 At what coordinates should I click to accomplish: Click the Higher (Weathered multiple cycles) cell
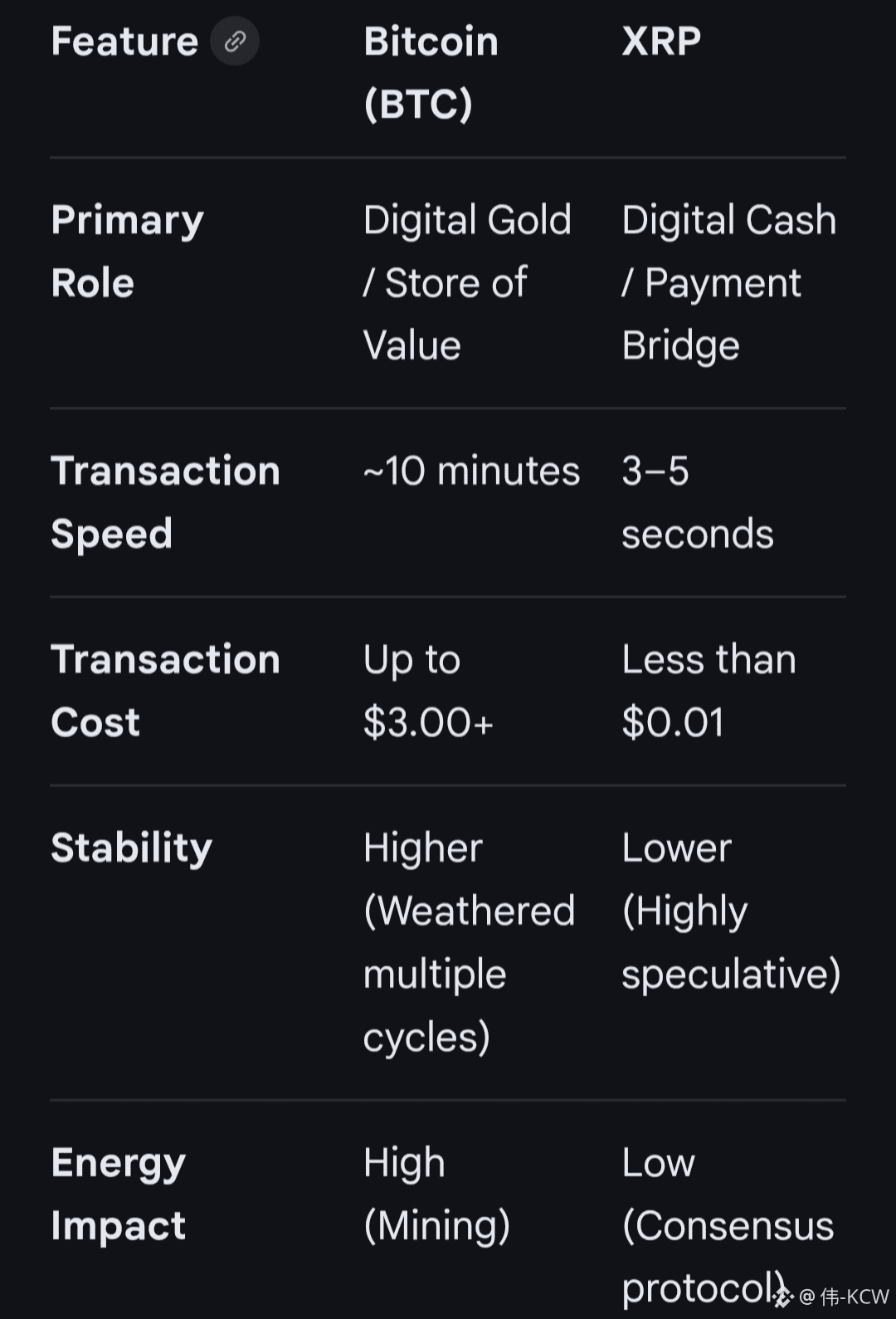pyautogui.click(x=469, y=942)
